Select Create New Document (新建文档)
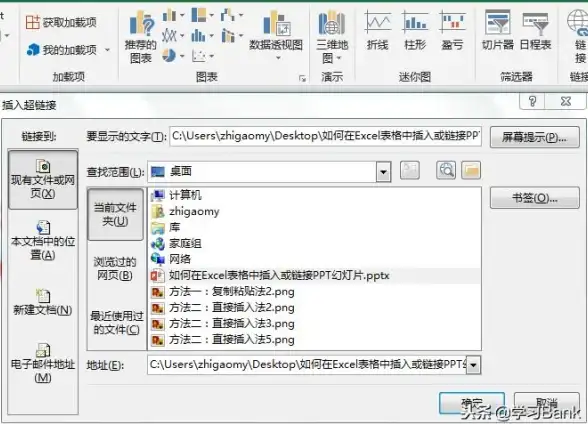The height and width of the screenshot is (424, 588). [x=43, y=302]
